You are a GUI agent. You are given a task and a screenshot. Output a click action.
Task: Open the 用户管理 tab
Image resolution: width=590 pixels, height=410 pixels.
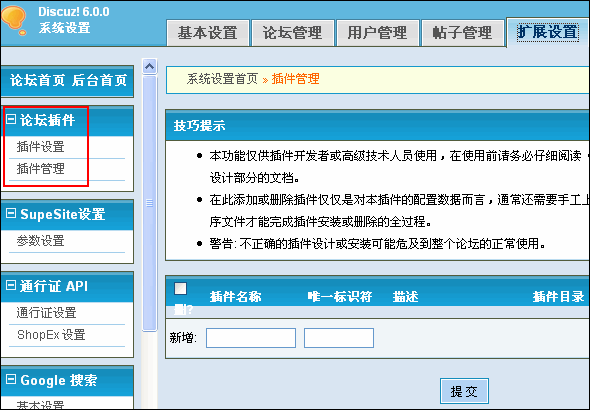(378, 33)
